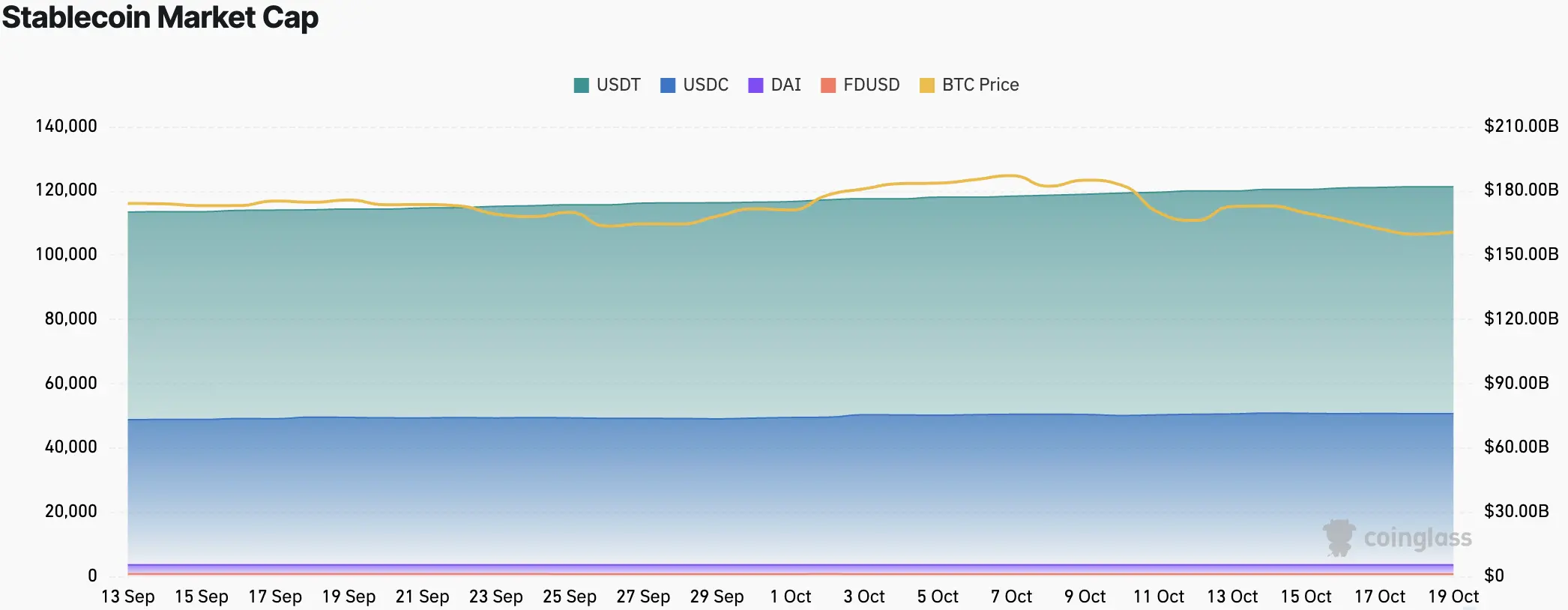The height and width of the screenshot is (610, 1568).
Task: Click the coinglass watermark text
Action: (1417, 538)
